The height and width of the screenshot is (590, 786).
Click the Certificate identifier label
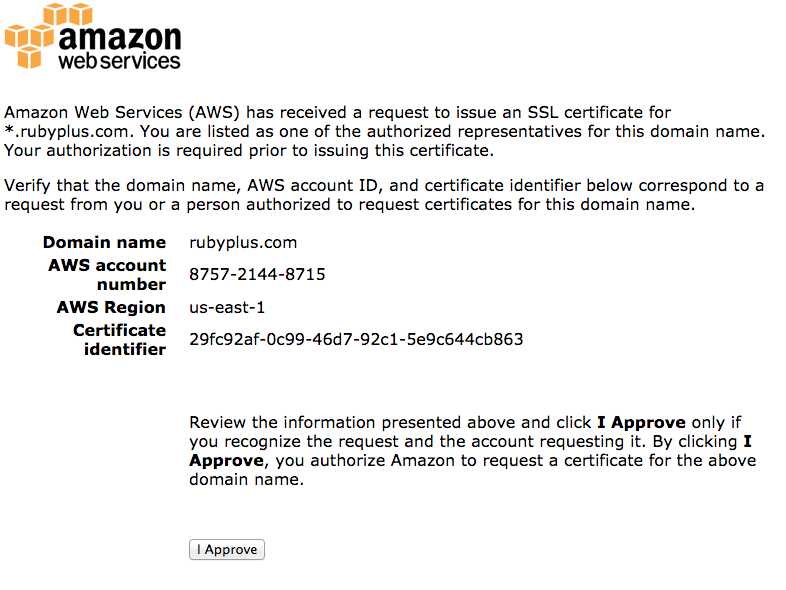(119, 339)
